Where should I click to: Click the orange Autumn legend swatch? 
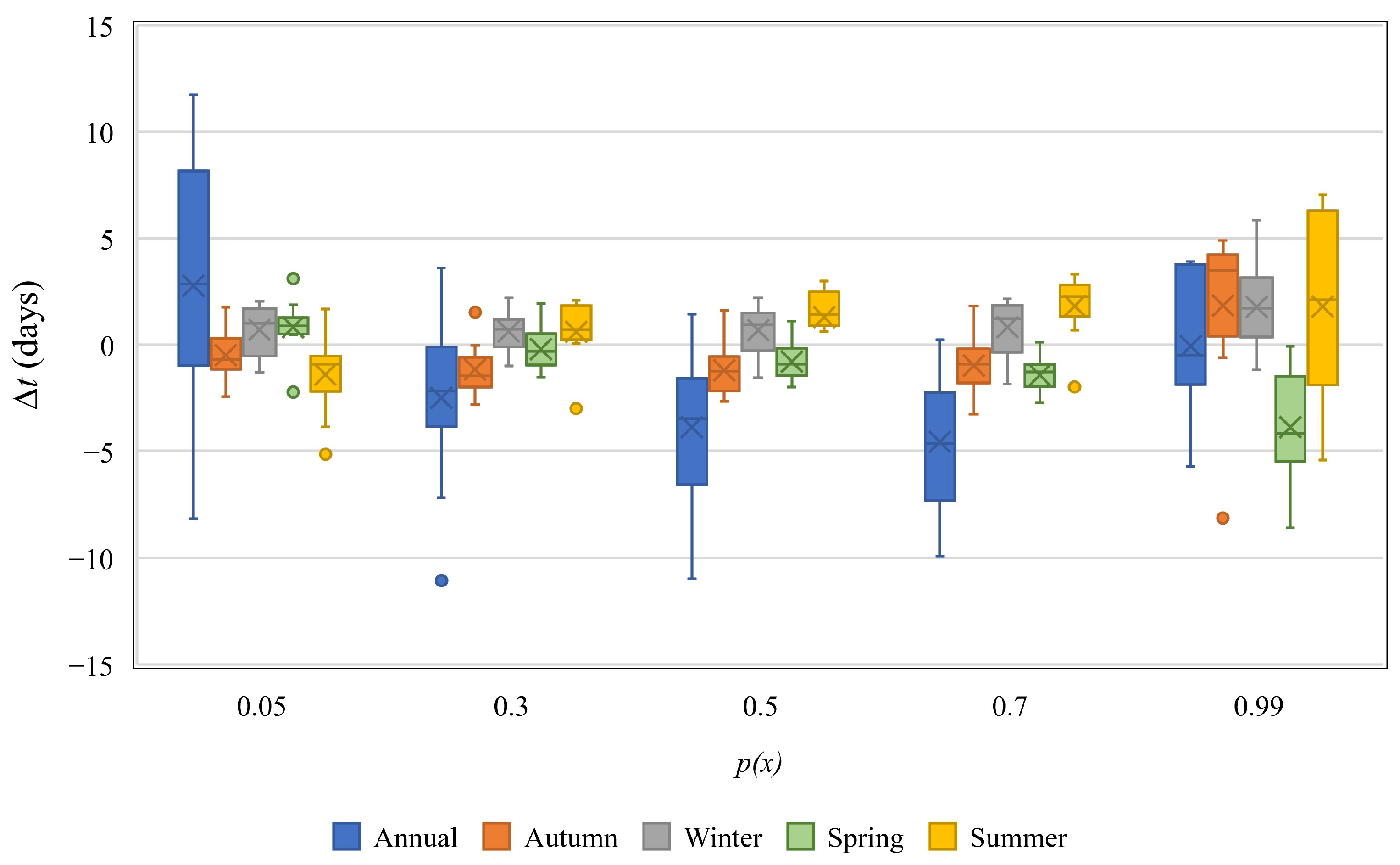pos(496,837)
